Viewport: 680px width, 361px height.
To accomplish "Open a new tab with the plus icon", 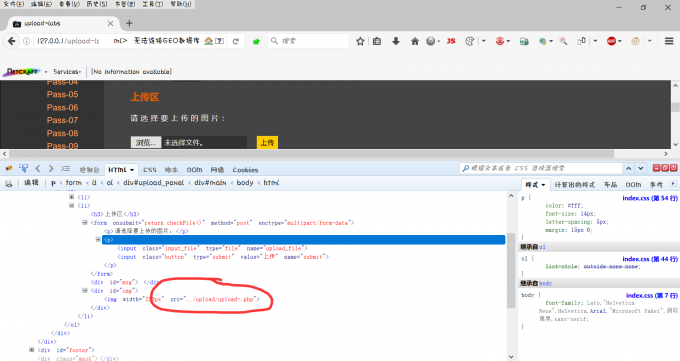I will pyautogui.click(x=129, y=23).
